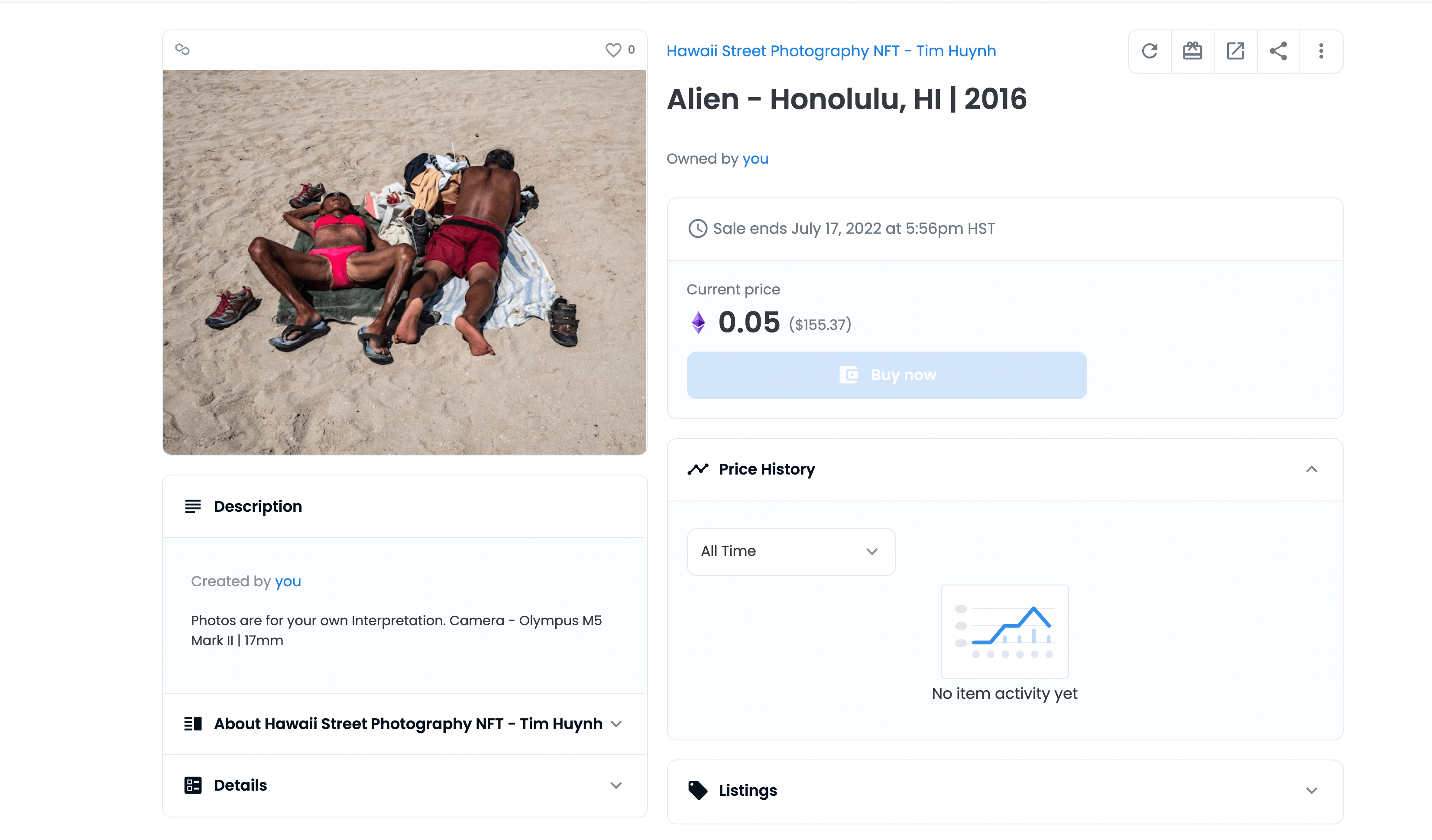Screen dimensions: 1432x840
Task: Click the 'you' link next to Owned by
Action: click(x=755, y=158)
